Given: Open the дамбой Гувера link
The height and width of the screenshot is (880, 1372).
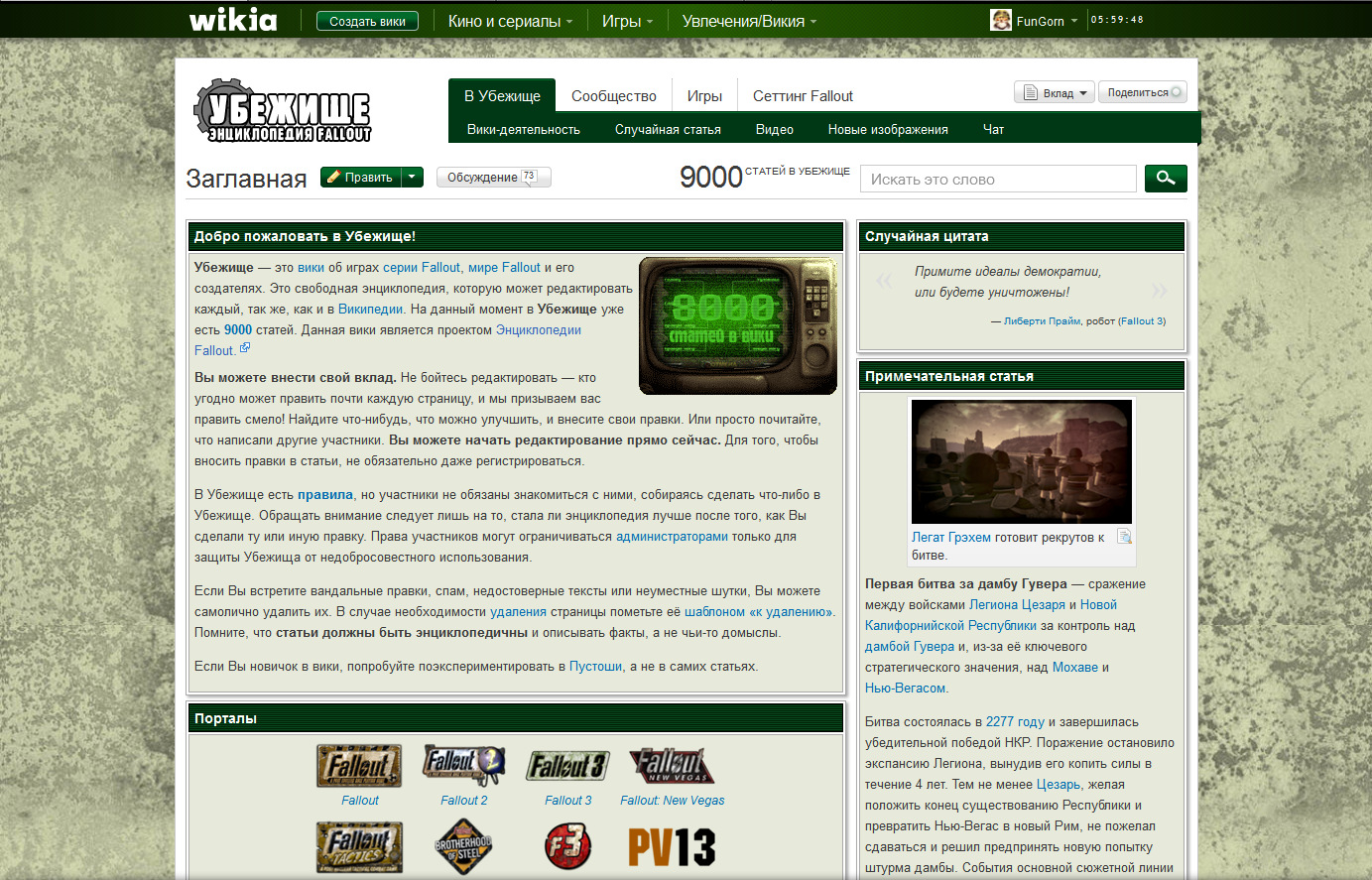Looking at the screenshot, I should pyautogui.click(x=910, y=646).
